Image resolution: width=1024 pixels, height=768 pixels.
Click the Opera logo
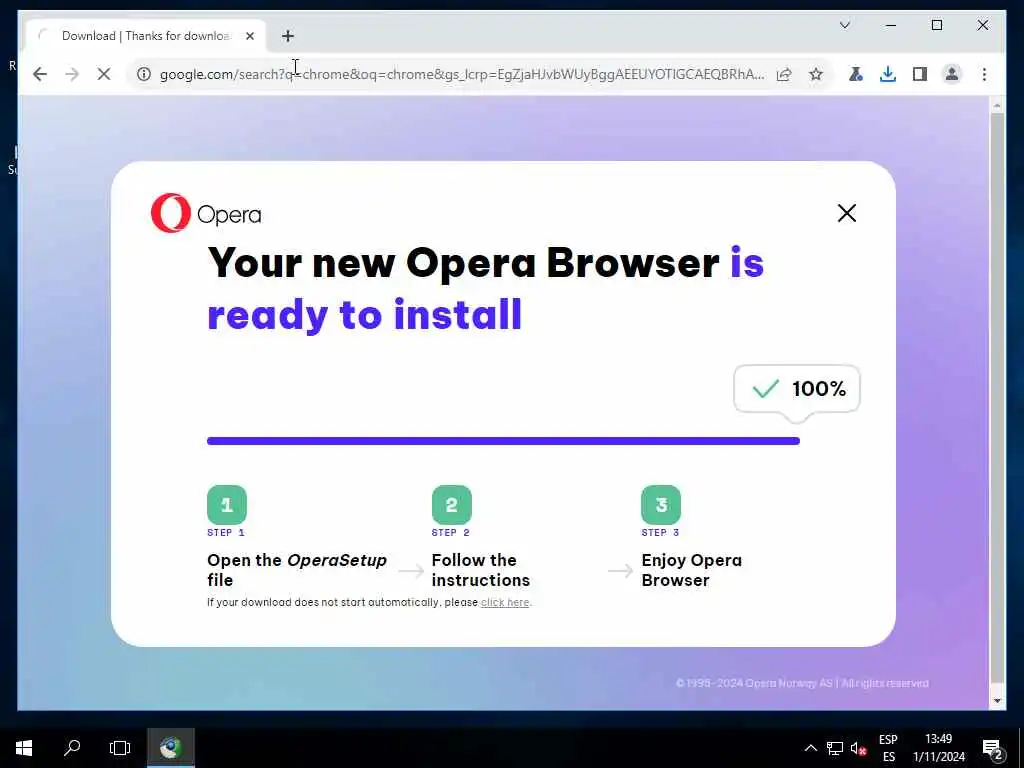[x=206, y=213]
